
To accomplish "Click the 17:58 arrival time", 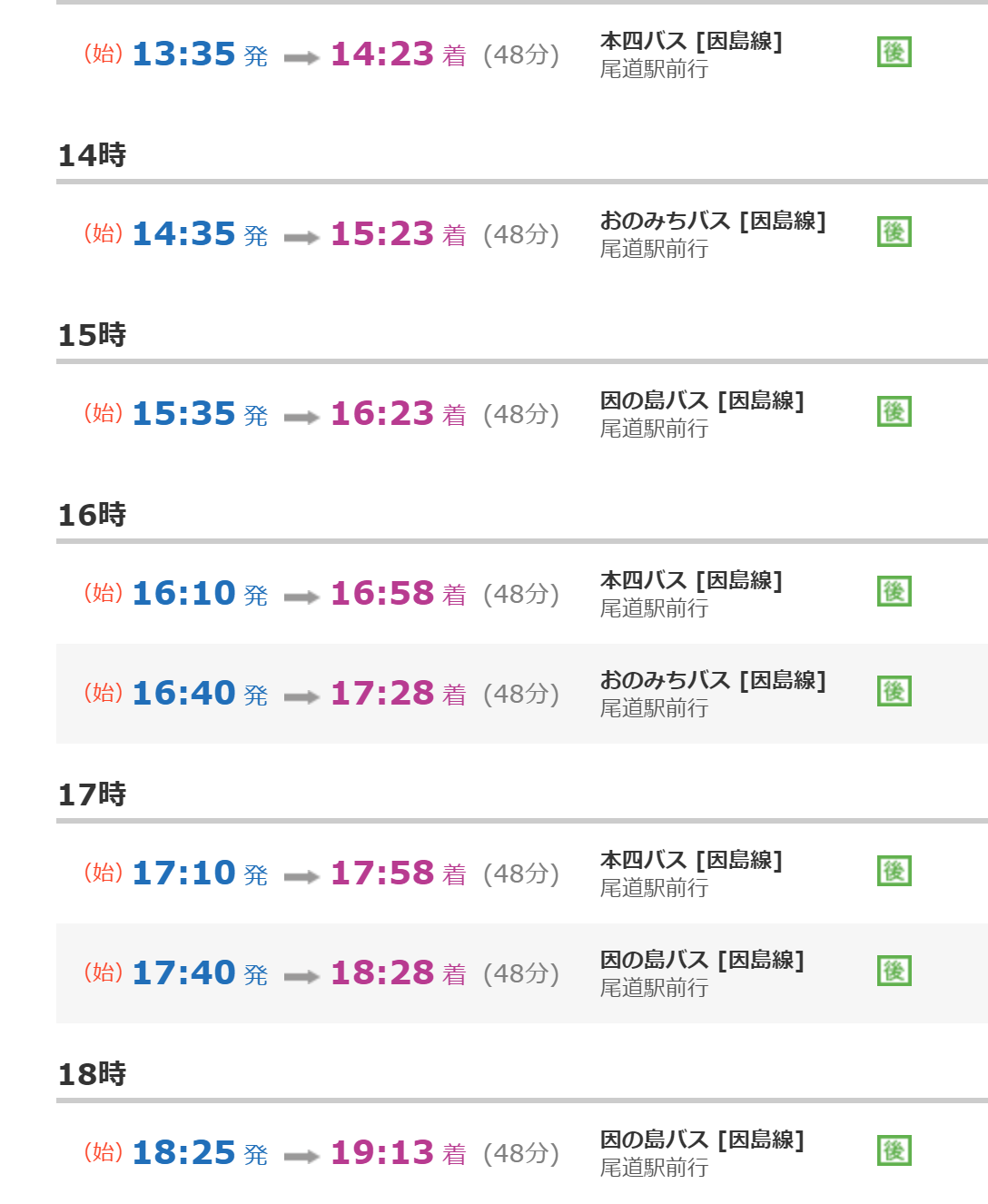I will click(x=382, y=873).
